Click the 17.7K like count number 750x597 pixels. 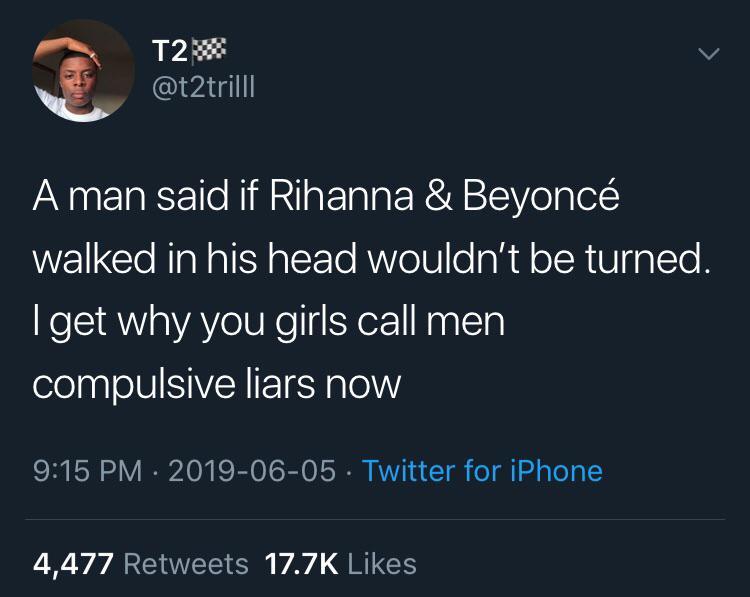[302, 564]
